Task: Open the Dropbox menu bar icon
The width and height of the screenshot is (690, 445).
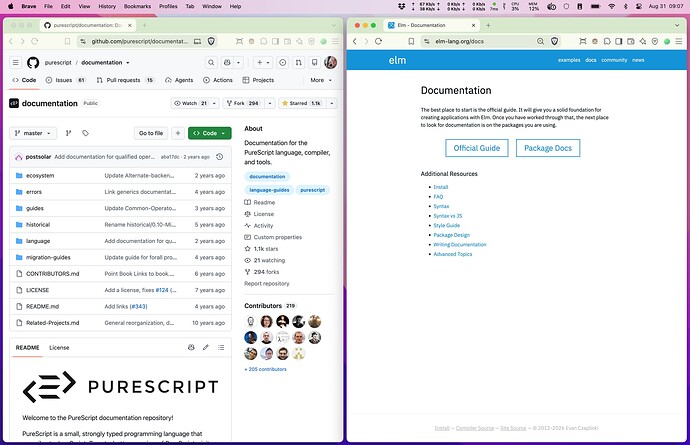Action: pyautogui.click(x=401, y=6)
